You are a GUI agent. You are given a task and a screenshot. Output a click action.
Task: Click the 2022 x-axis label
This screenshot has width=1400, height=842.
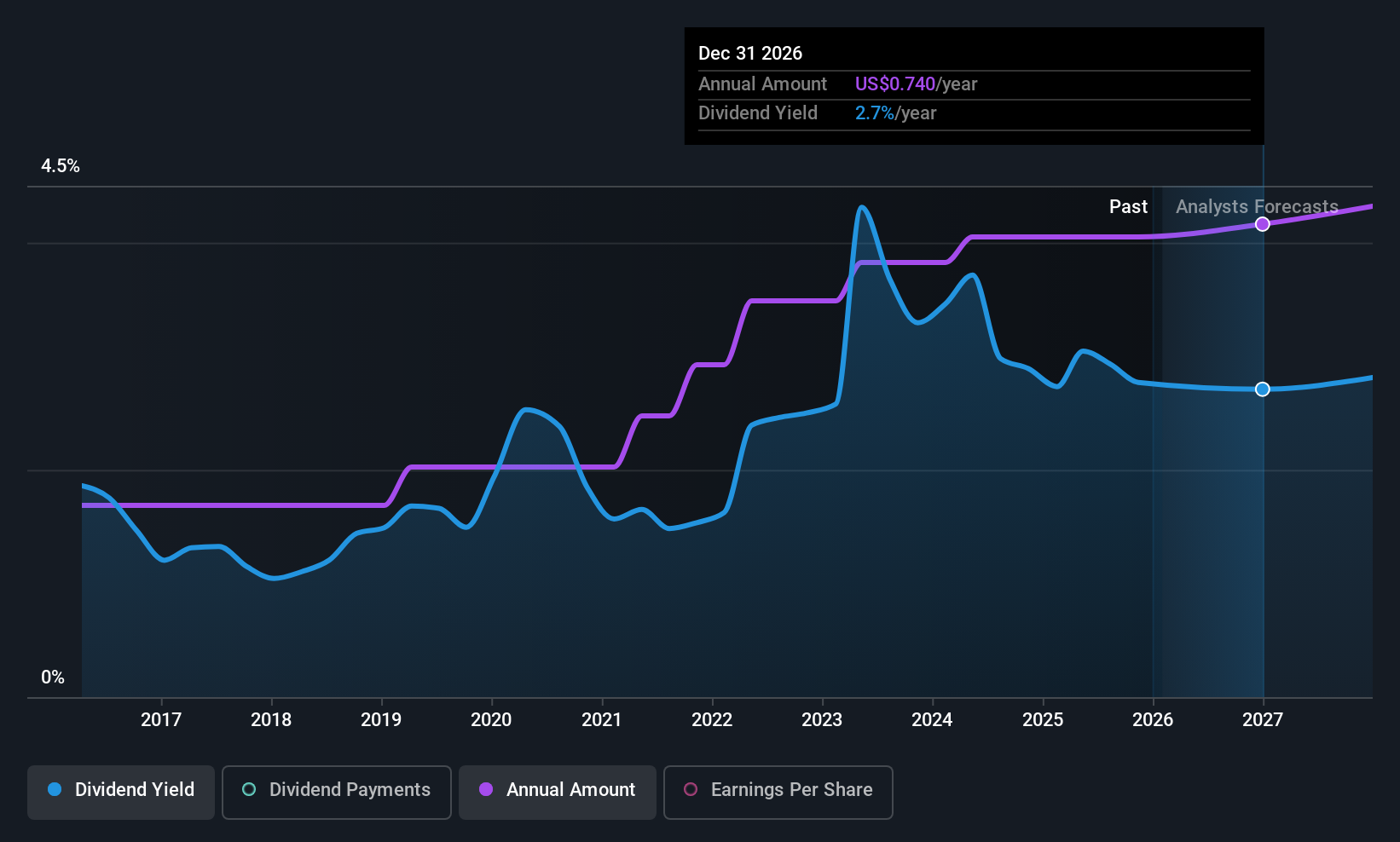click(712, 720)
